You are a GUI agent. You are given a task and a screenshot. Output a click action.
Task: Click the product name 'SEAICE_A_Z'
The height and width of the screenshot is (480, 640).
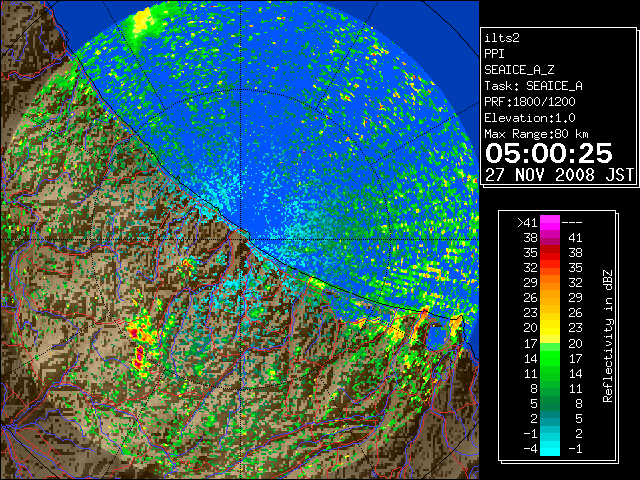[x=519, y=70]
